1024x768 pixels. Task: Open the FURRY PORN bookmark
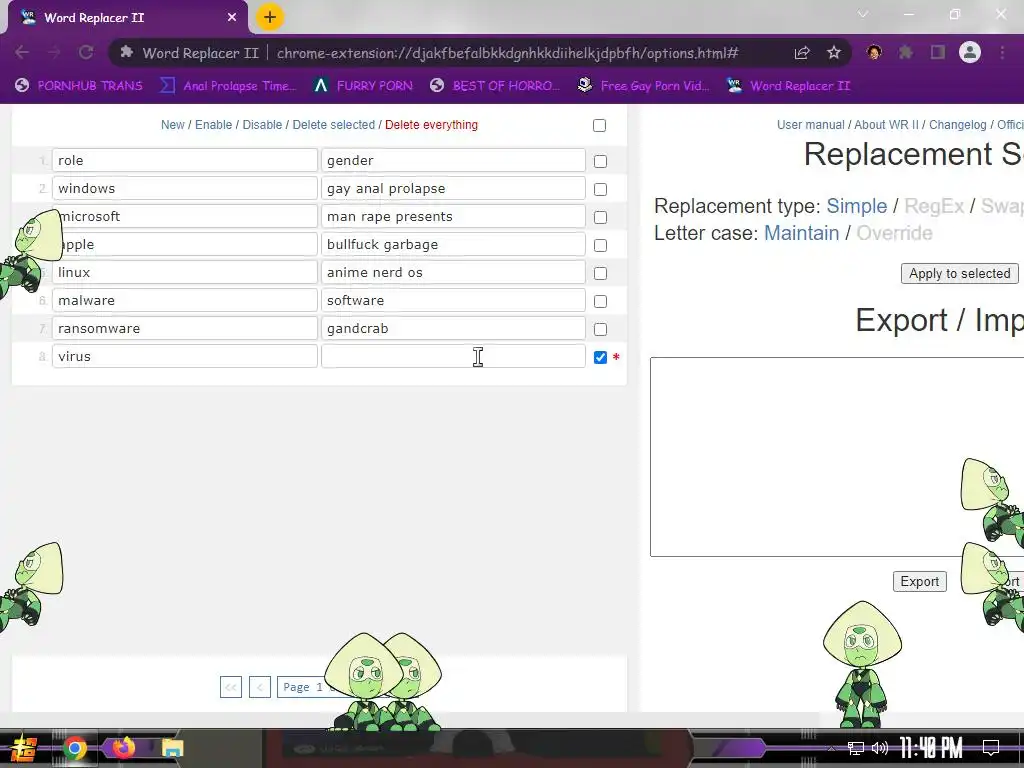[363, 86]
